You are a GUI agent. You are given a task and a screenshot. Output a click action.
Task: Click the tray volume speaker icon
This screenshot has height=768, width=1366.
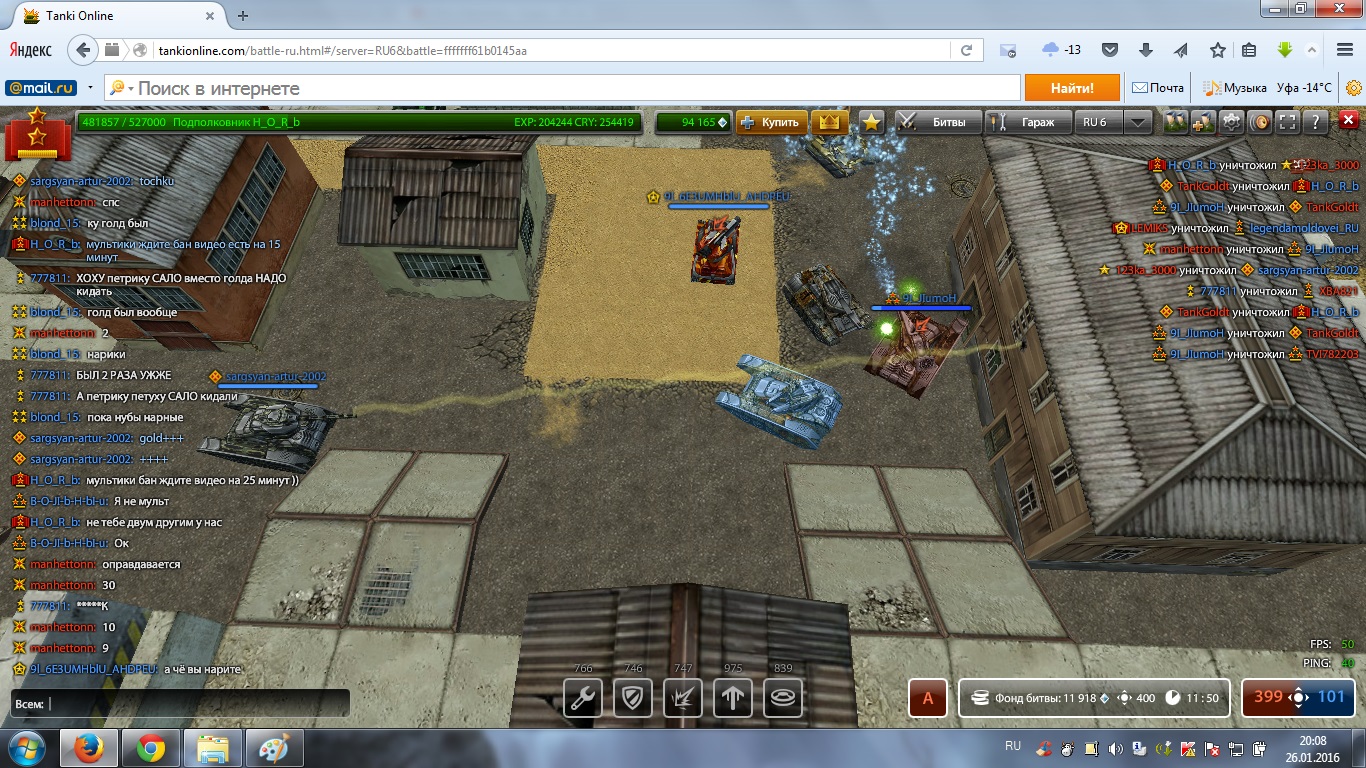pos(1115,748)
